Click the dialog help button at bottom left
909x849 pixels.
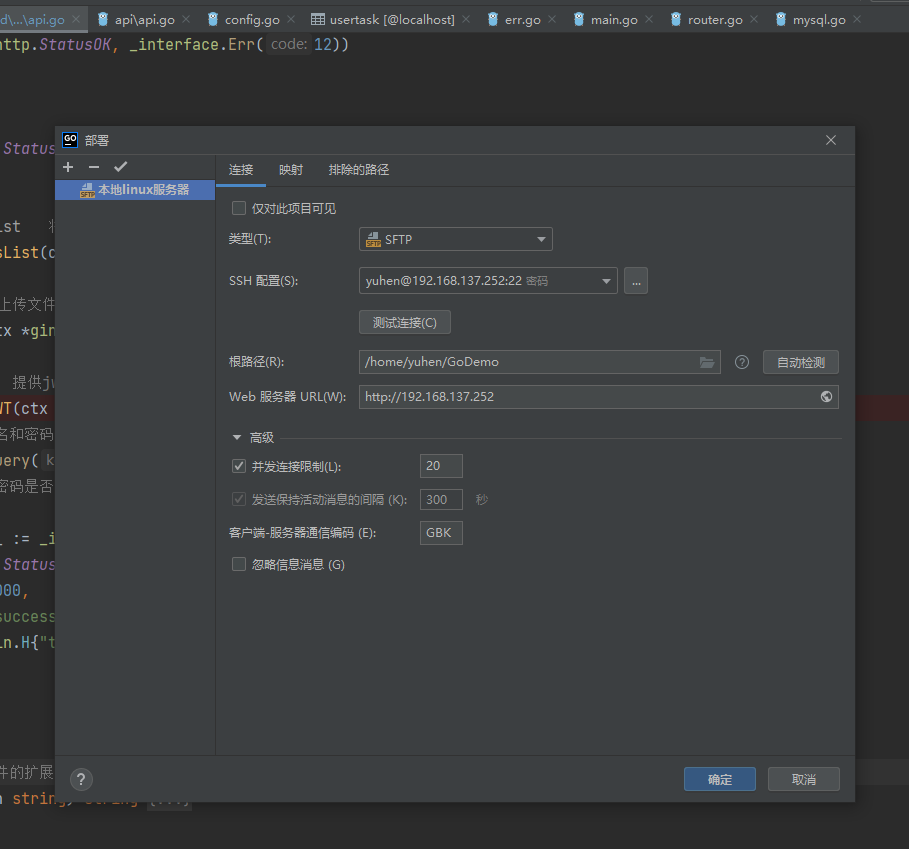coord(81,779)
